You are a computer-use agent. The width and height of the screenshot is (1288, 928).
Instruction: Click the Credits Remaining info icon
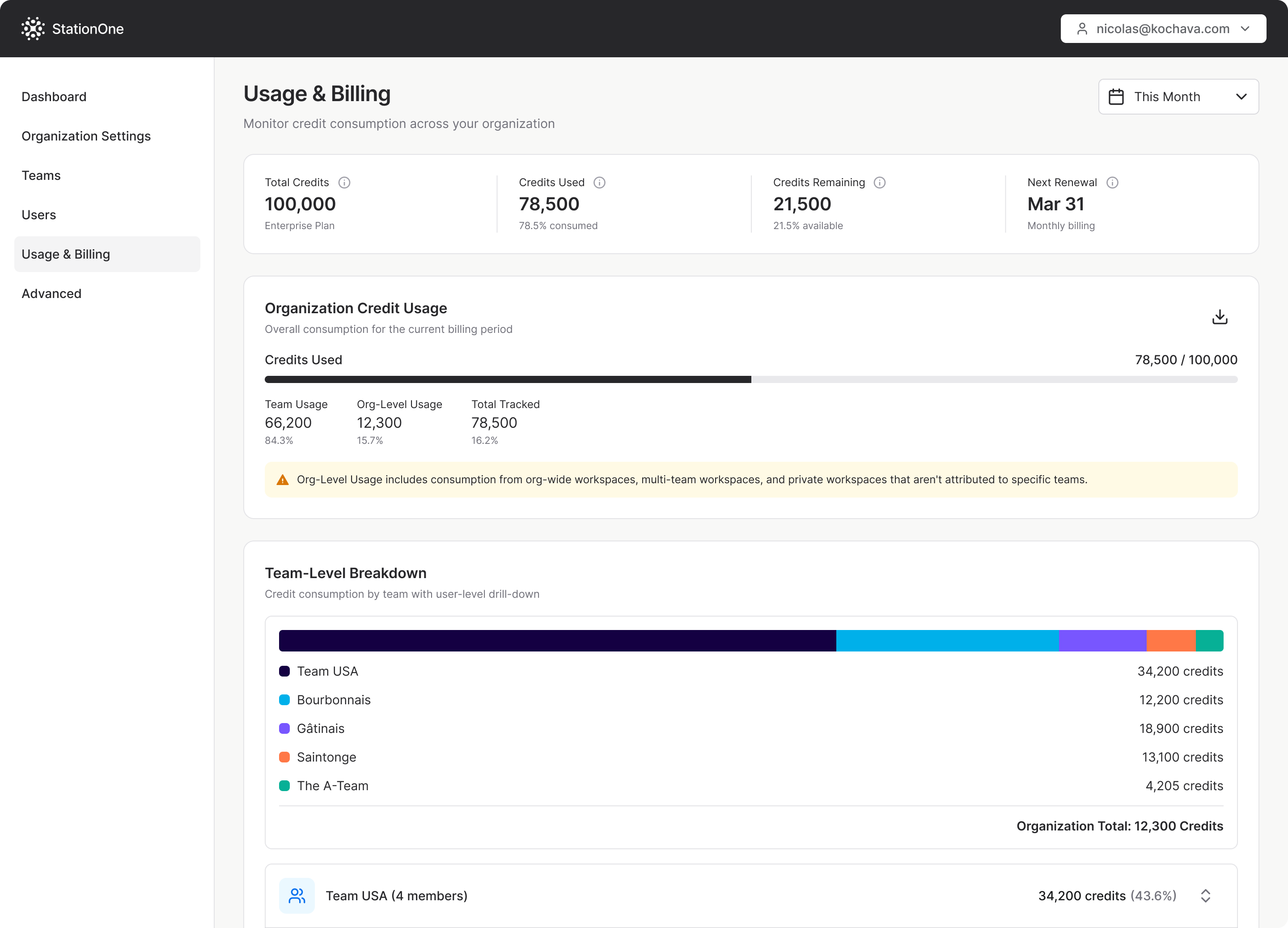(x=879, y=183)
